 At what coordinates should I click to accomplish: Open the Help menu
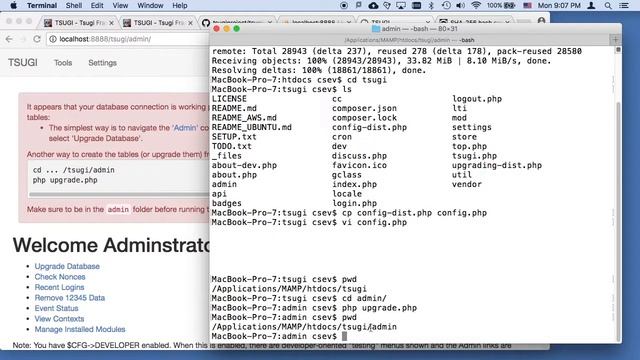(180, 5)
